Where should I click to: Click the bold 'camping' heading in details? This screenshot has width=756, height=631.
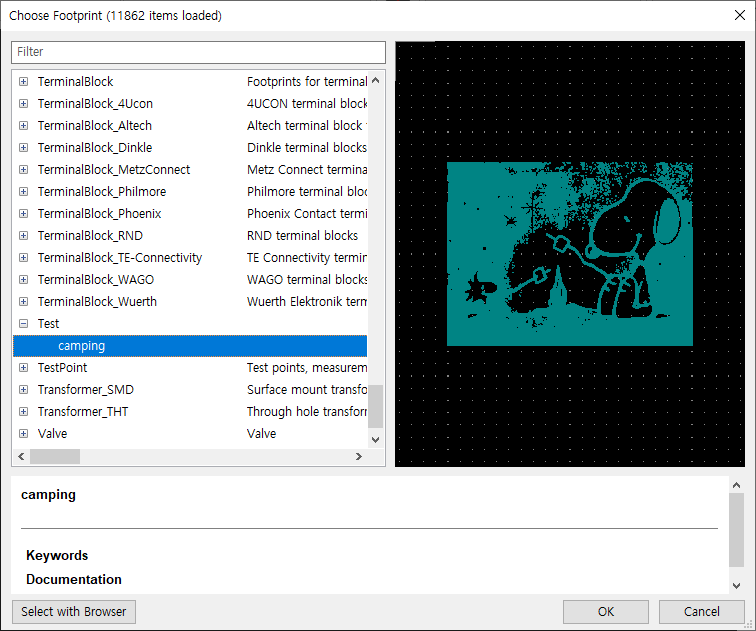(x=48, y=495)
